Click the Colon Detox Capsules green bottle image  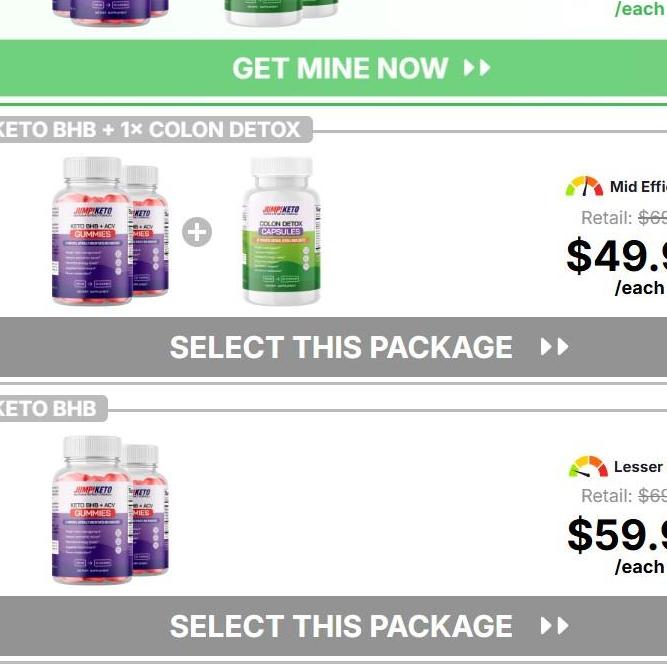282,231
